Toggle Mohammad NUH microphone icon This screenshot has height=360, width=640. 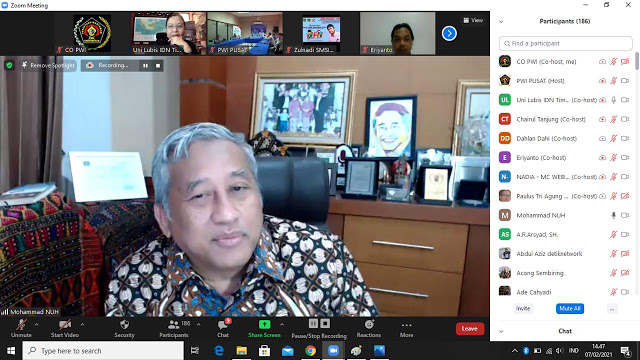click(x=613, y=215)
